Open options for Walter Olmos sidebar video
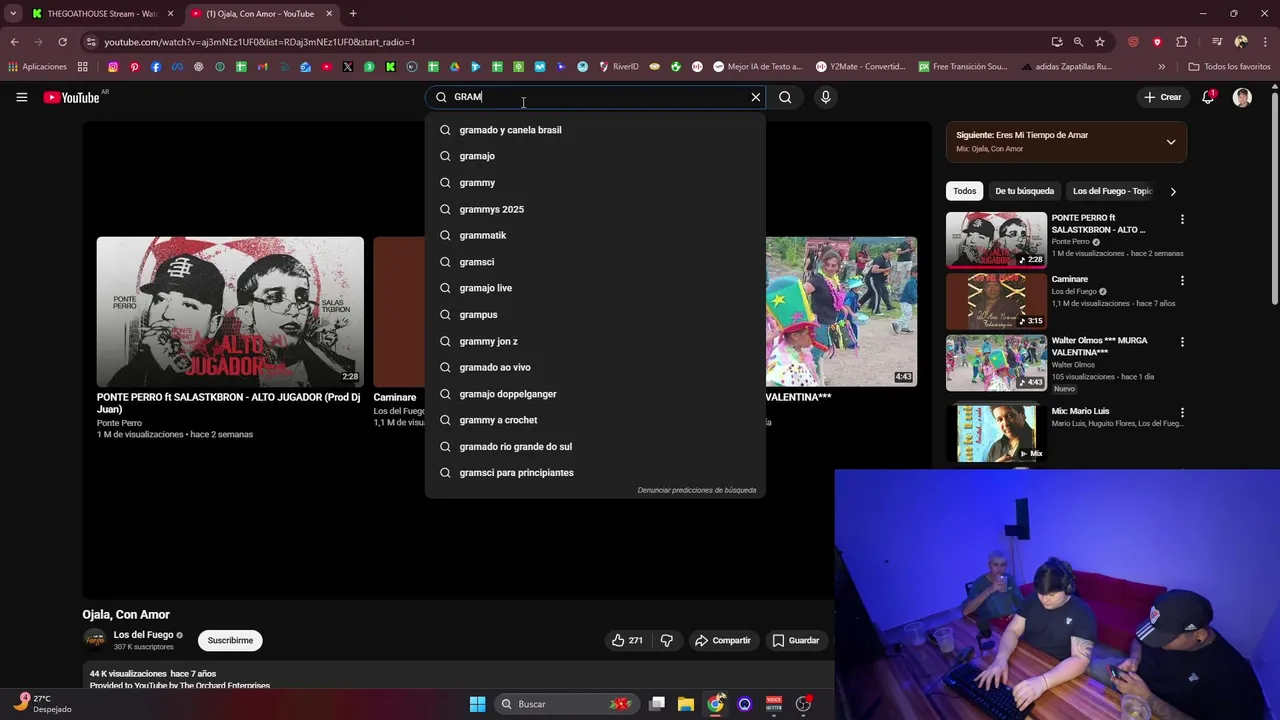The height and width of the screenshot is (720, 1280). point(1182,342)
